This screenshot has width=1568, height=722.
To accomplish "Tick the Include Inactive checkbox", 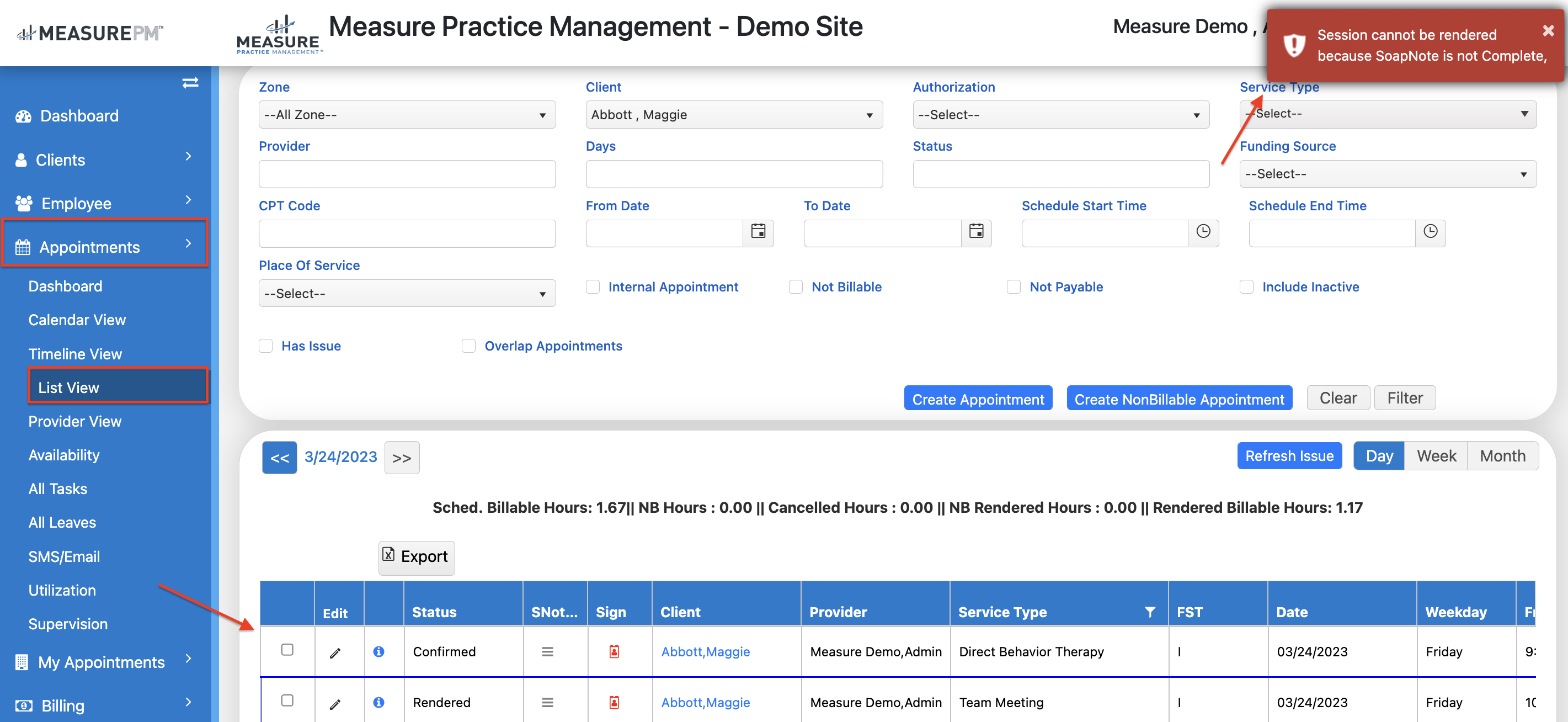I will coord(1246,286).
